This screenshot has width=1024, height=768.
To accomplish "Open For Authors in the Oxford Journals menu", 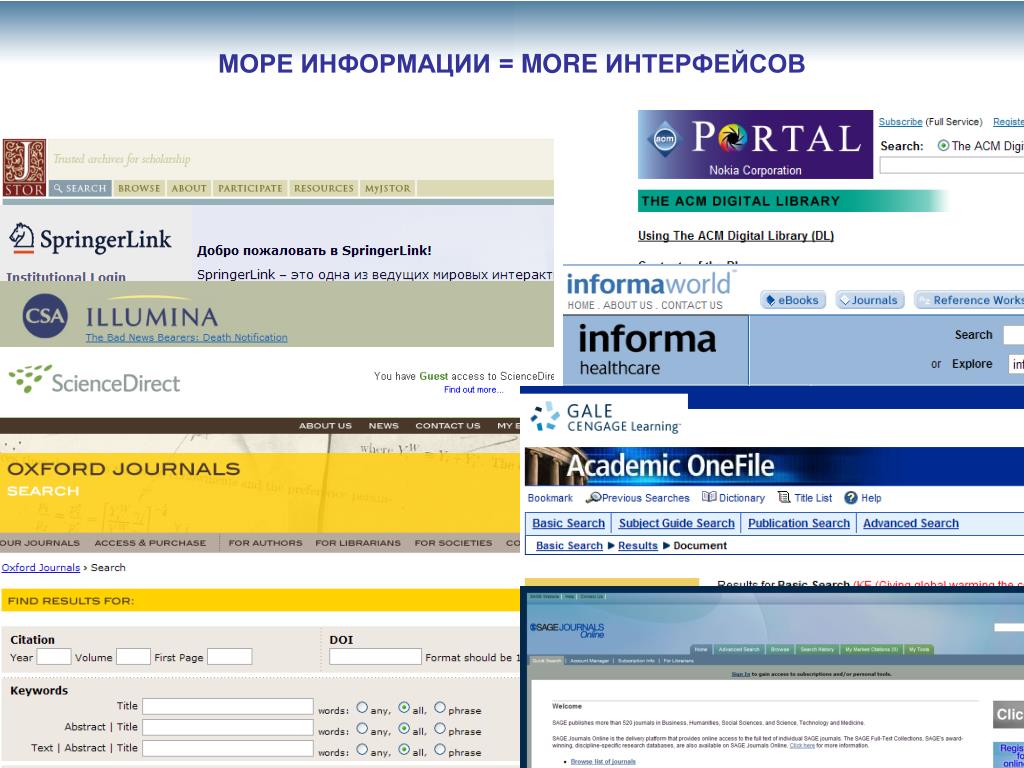I will tap(265, 543).
